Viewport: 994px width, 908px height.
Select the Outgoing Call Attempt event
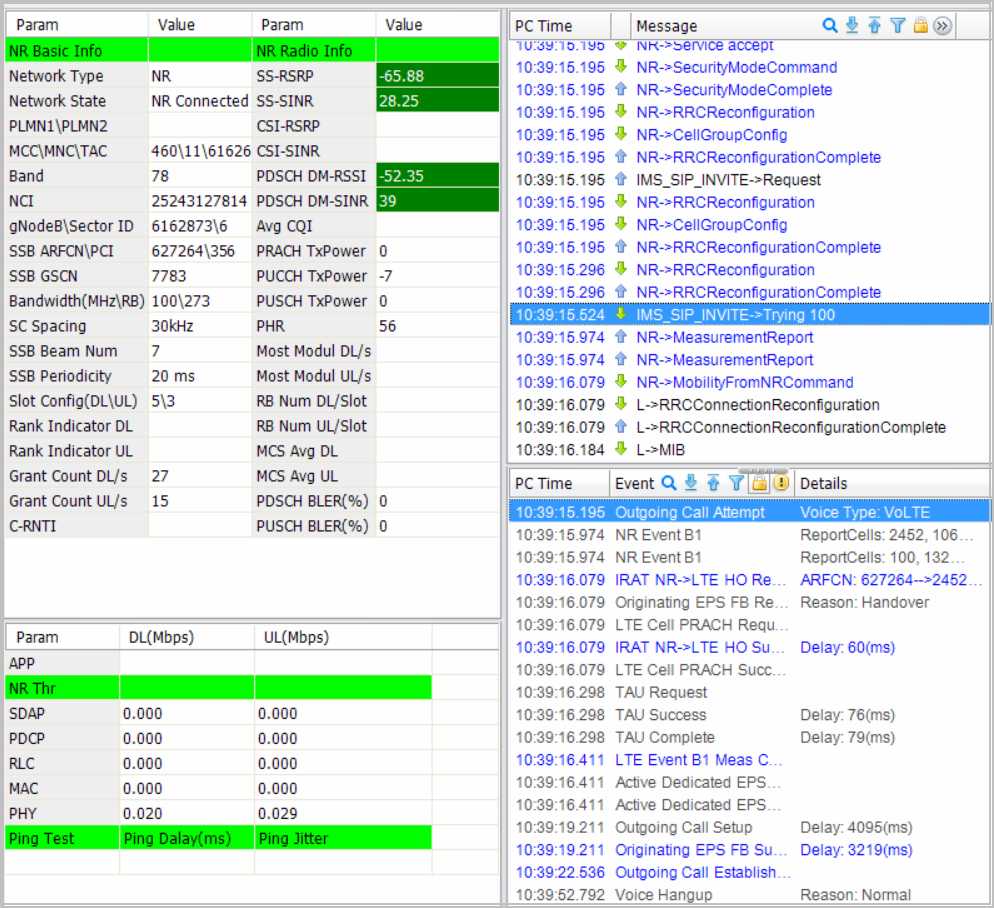click(689, 512)
